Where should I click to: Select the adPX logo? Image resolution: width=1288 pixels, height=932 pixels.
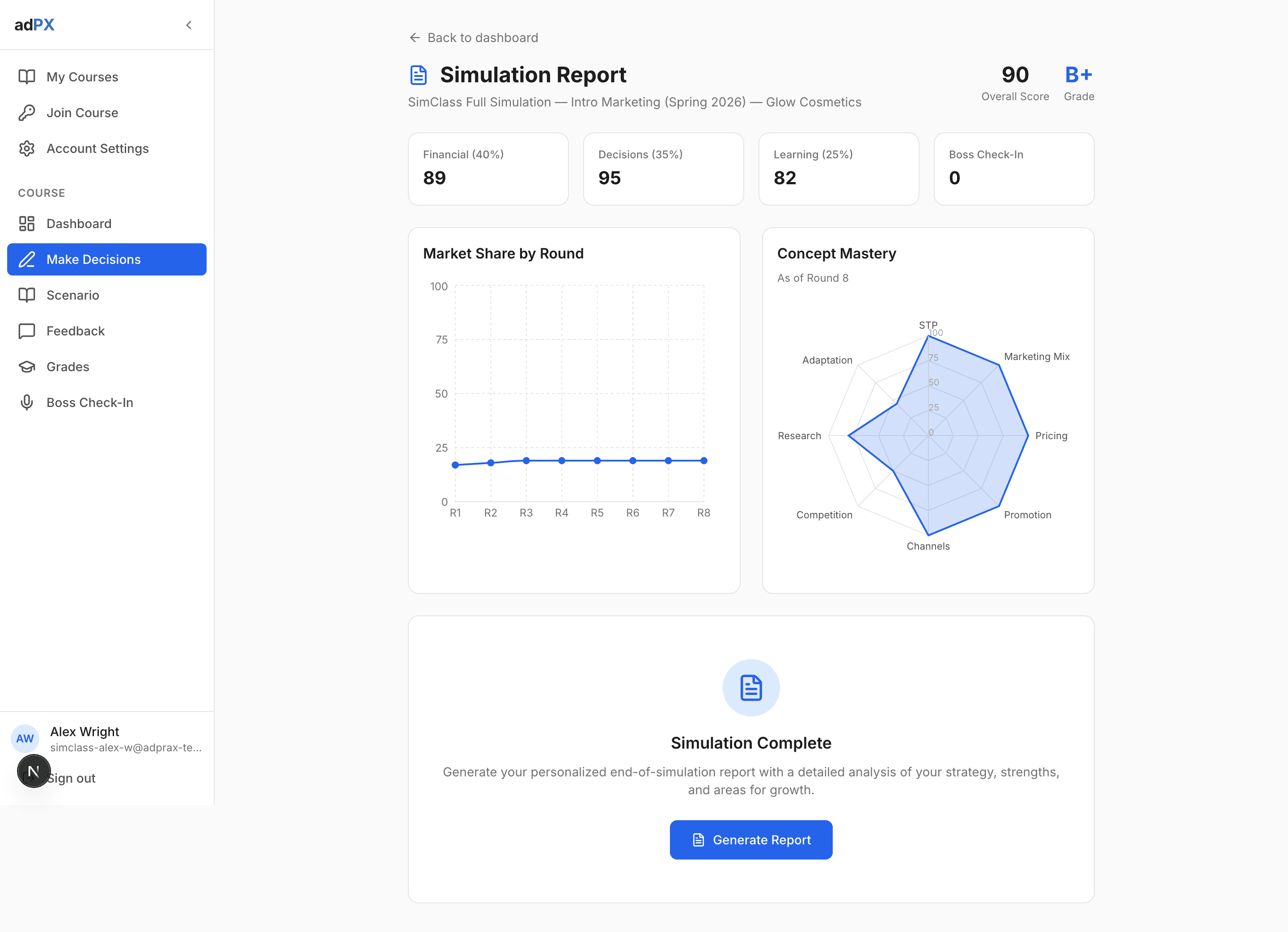pyautogui.click(x=34, y=25)
